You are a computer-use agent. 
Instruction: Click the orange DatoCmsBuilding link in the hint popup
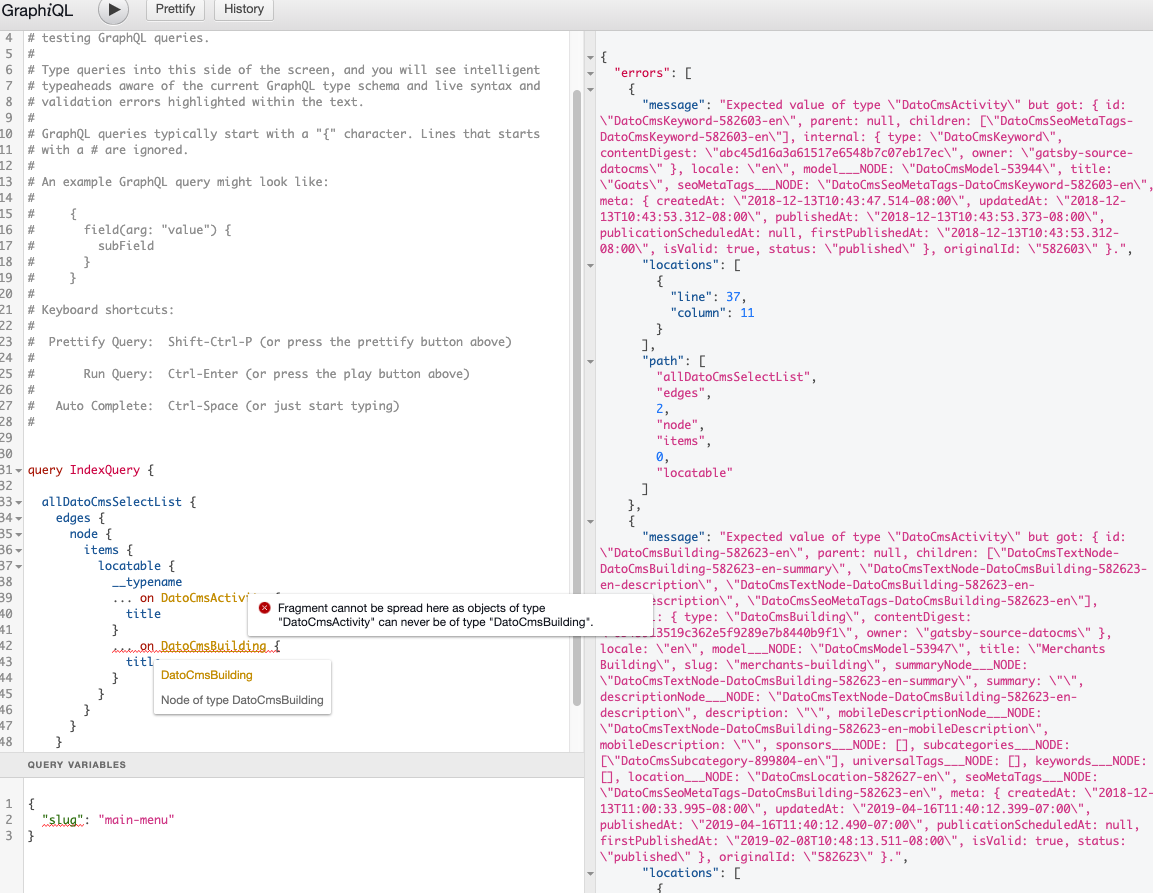tap(207, 675)
